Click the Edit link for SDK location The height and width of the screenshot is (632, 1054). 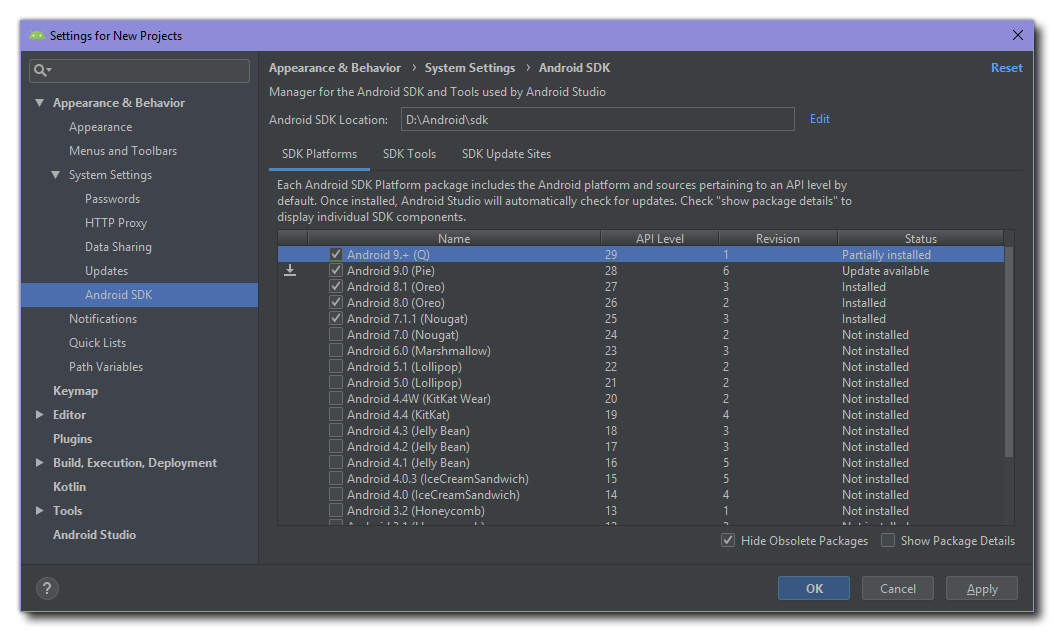[x=820, y=119]
